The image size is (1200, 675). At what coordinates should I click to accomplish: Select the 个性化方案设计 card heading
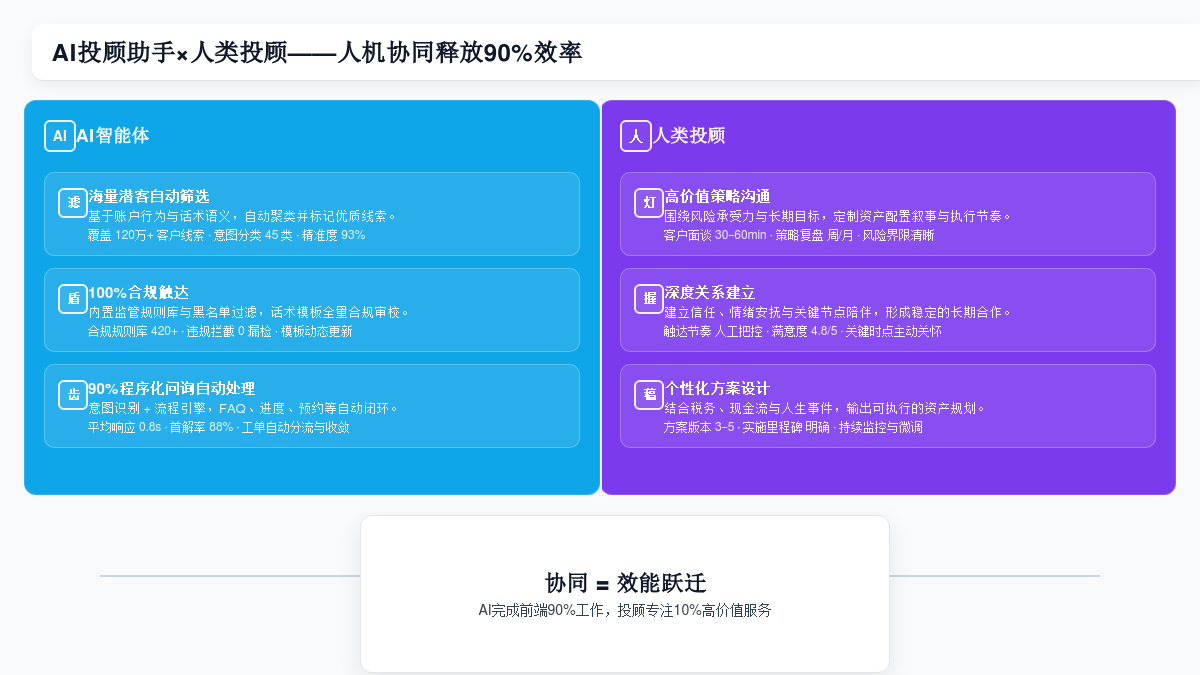(717, 388)
